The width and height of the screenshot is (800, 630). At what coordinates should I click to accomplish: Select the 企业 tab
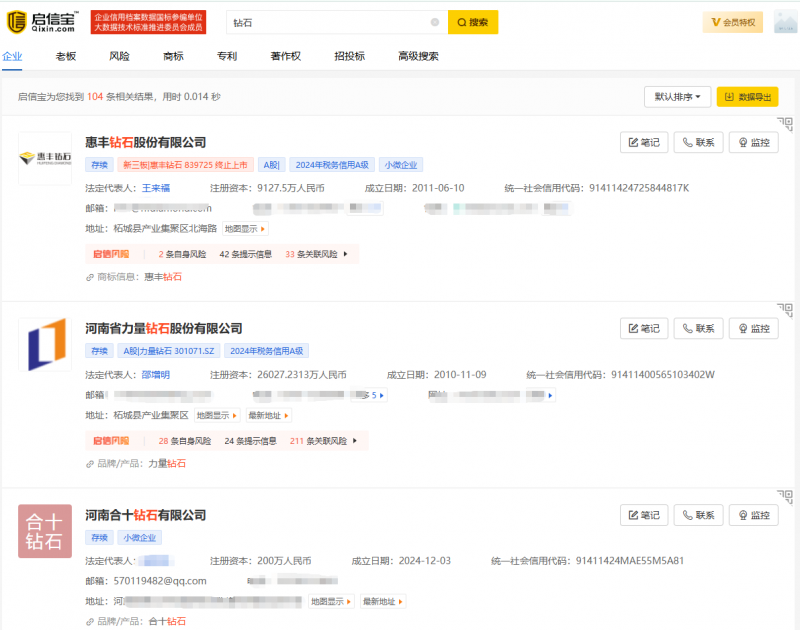[12, 56]
